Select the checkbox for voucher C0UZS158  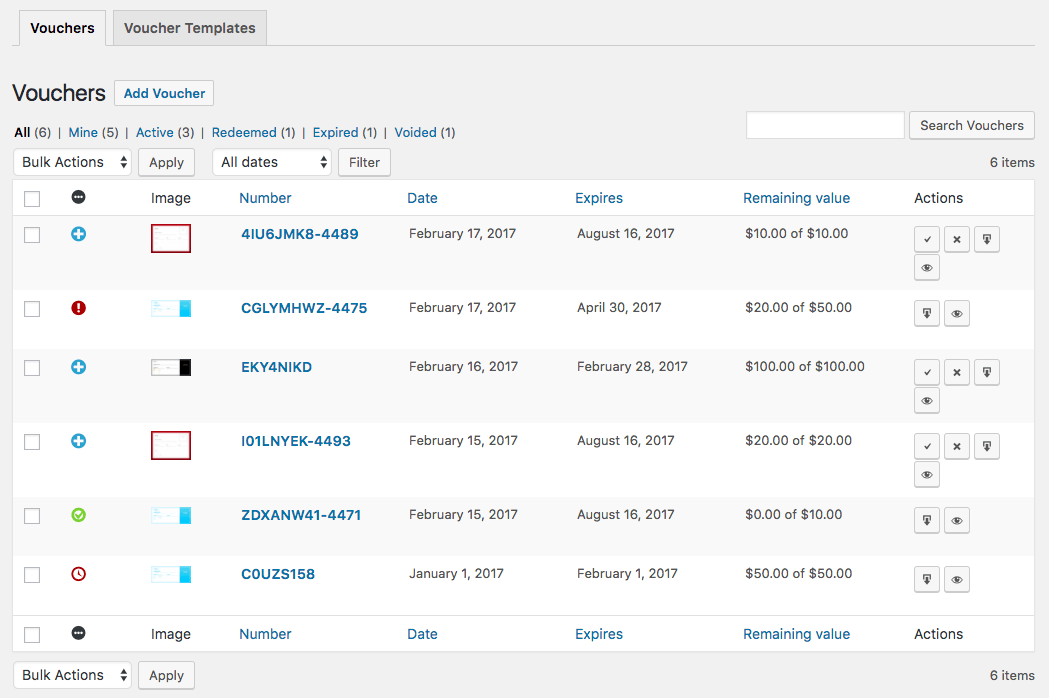(32, 575)
